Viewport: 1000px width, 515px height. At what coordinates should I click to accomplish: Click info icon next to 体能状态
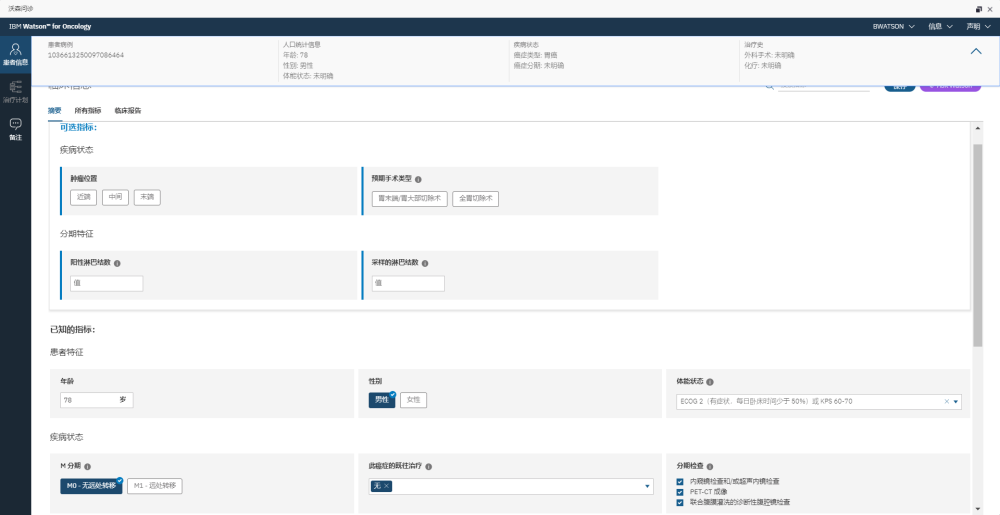tap(710, 382)
